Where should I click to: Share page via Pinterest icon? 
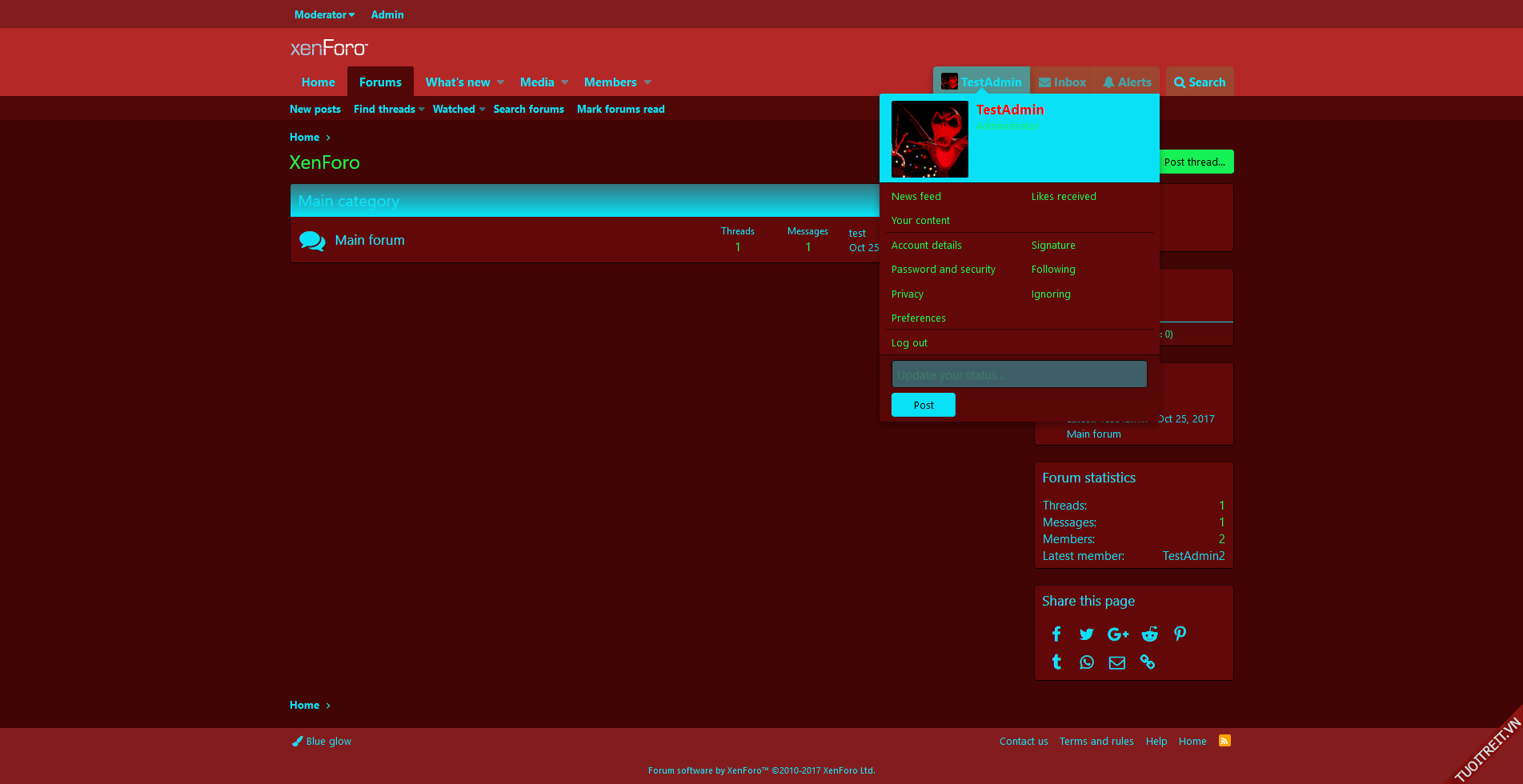pos(1180,634)
